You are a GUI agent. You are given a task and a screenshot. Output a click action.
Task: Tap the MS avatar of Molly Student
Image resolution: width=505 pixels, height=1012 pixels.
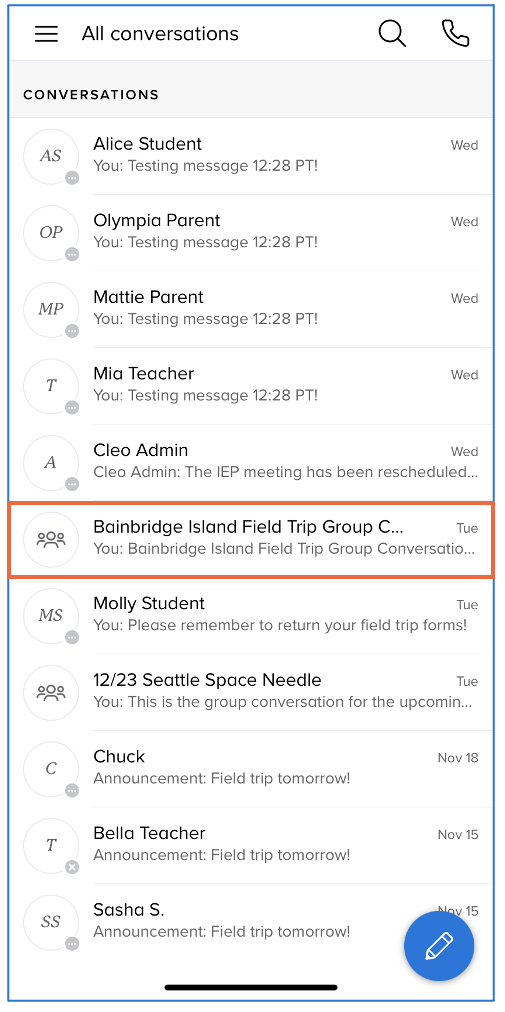pyautogui.click(x=51, y=616)
